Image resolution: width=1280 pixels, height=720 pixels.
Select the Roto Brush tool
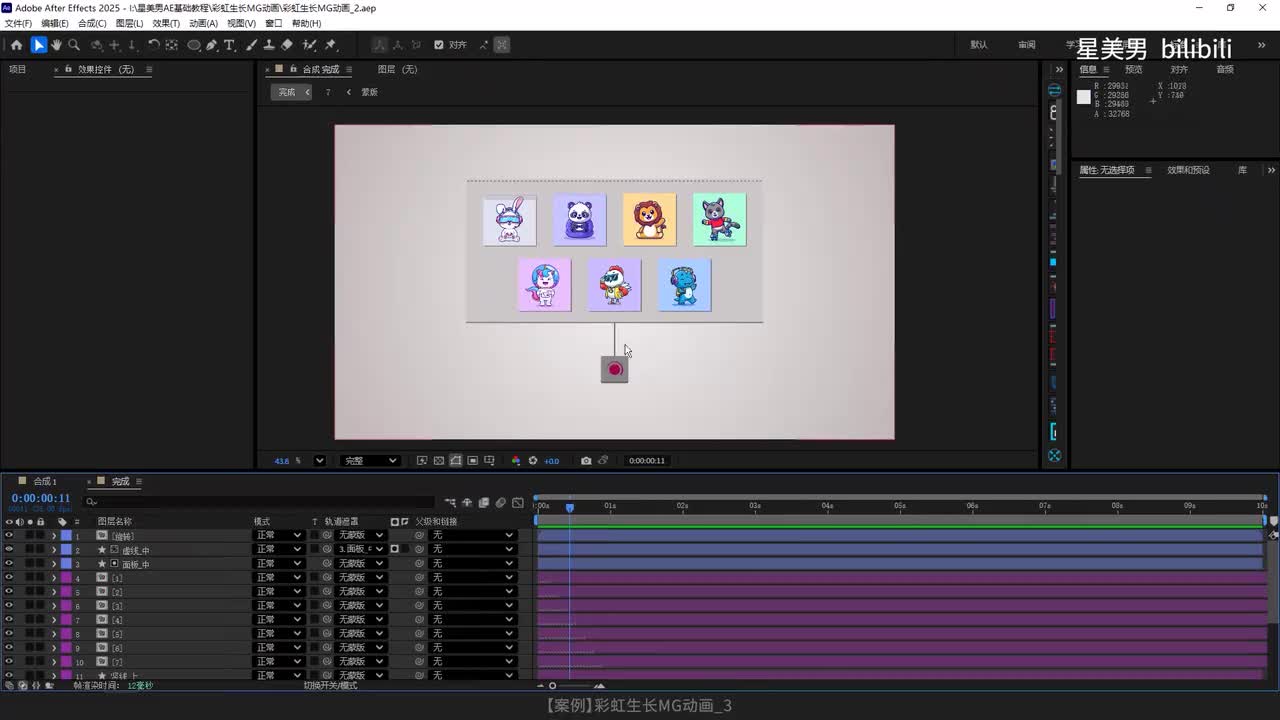(x=310, y=45)
